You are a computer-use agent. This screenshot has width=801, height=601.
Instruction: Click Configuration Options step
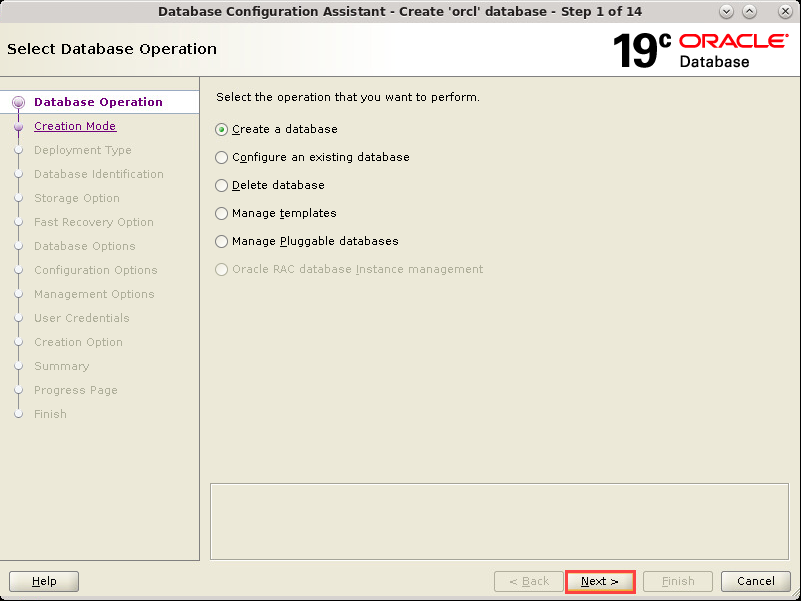click(x=96, y=270)
